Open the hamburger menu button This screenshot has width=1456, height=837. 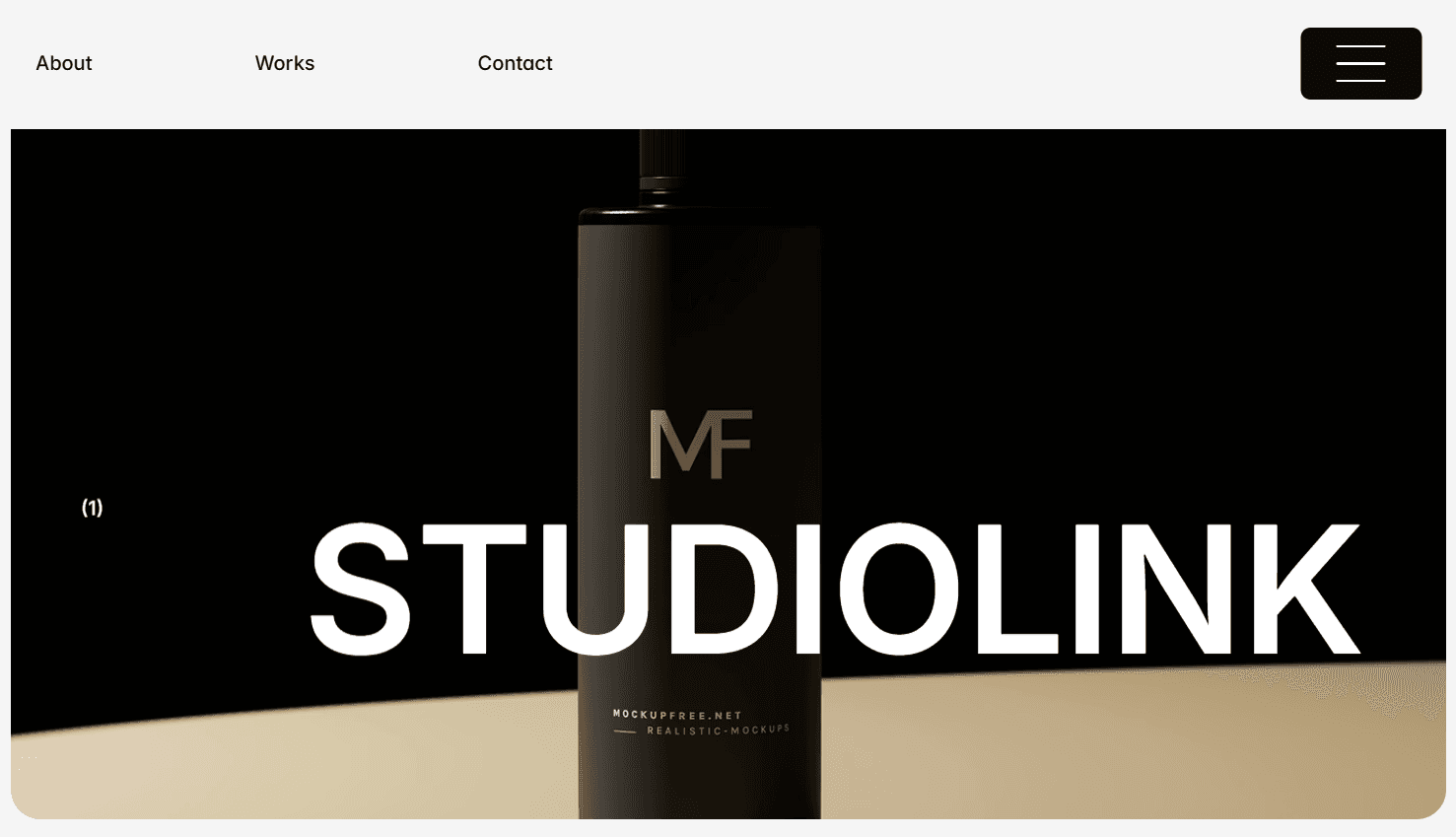[1360, 63]
